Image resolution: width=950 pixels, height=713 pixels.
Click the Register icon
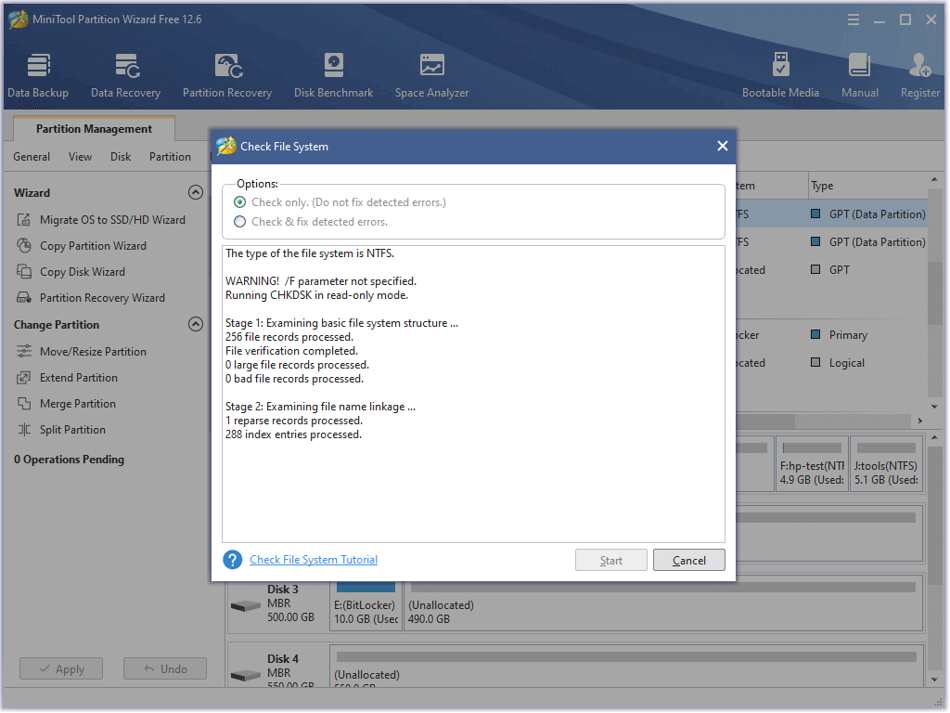point(920,65)
